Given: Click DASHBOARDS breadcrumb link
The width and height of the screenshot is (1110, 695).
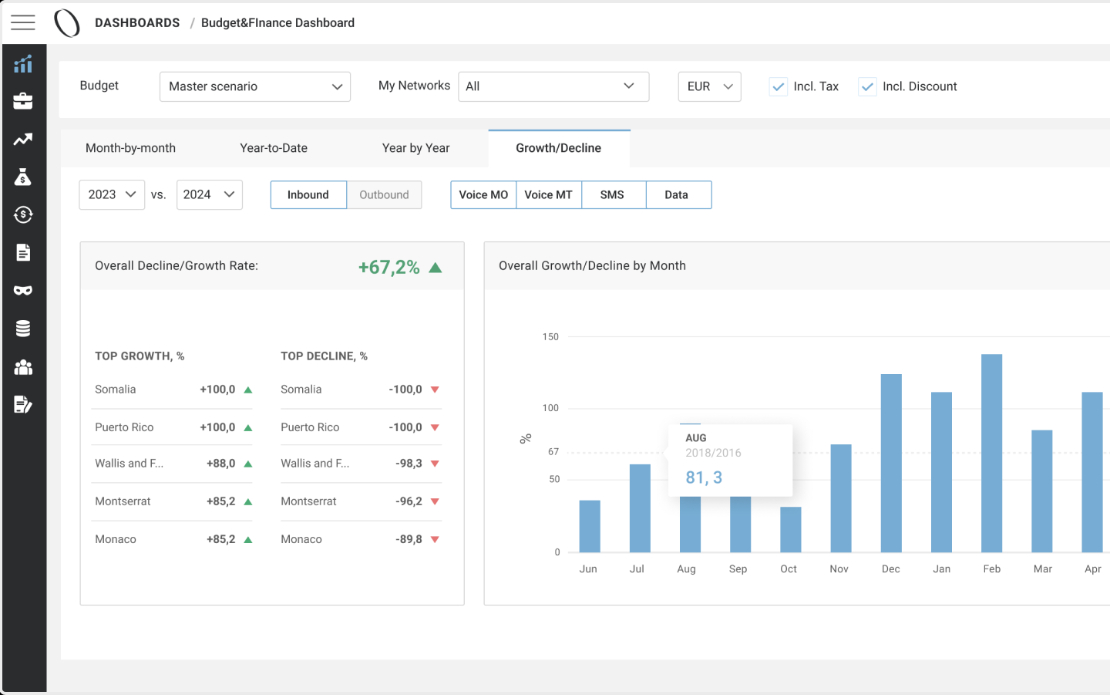Looking at the screenshot, I should coord(137,23).
